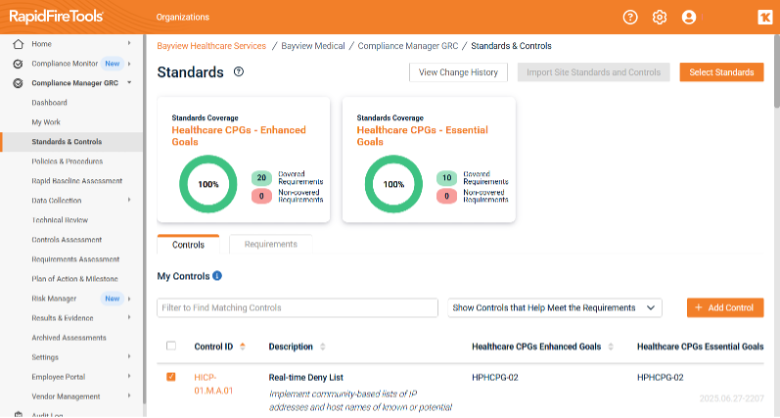780x418 pixels.
Task: Click the Kaseya K icon in header corner
Action: tap(765, 17)
